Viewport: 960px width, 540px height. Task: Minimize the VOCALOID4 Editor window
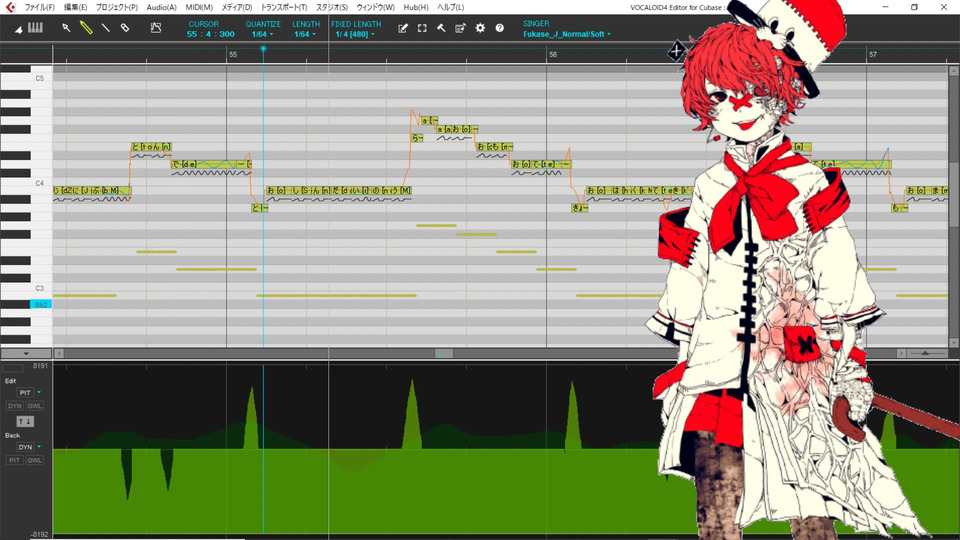click(885, 7)
